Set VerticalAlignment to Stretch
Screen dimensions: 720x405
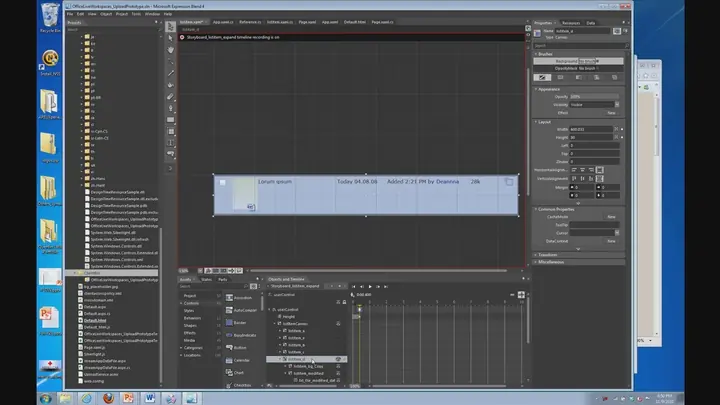599,178
